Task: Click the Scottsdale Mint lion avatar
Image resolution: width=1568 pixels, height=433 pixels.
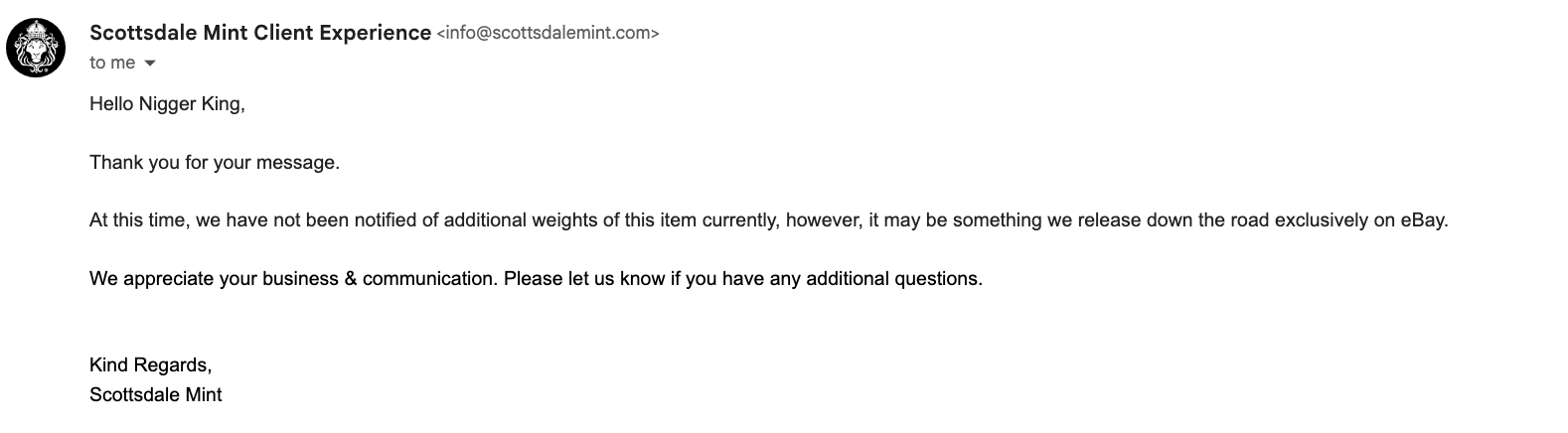Action: (36, 48)
